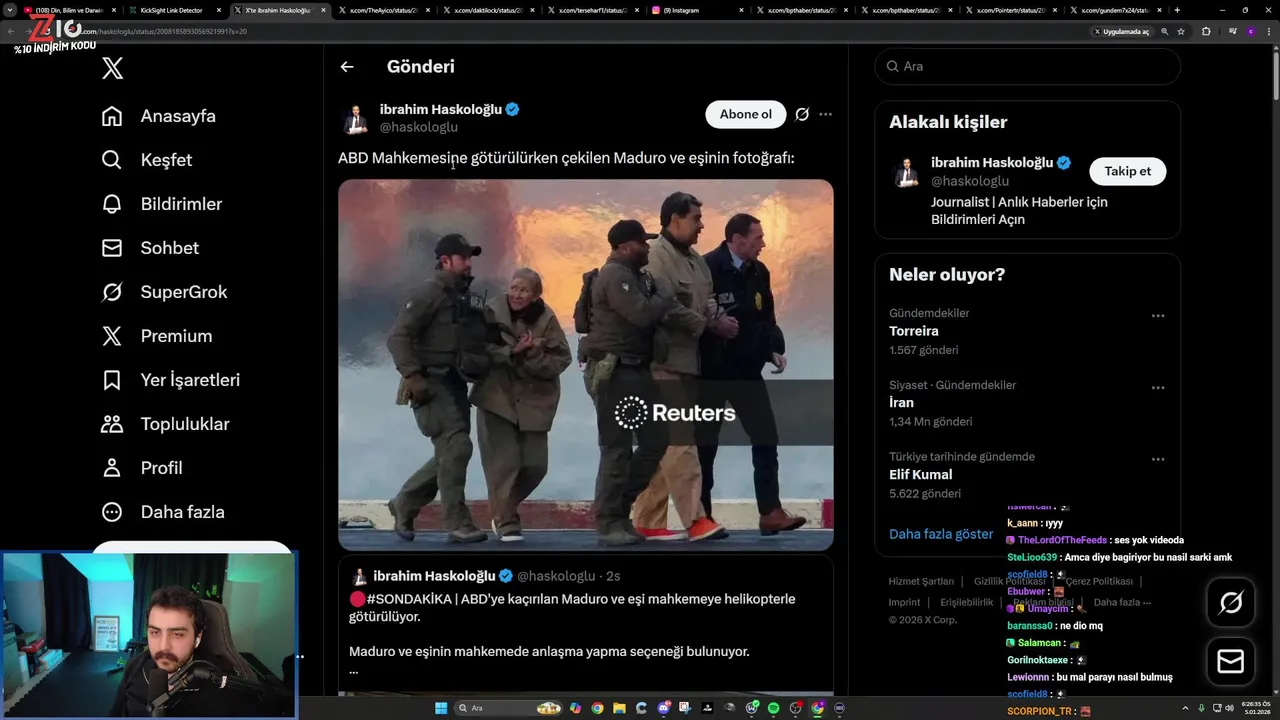Open the Keşfet explore page
The height and width of the screenshot is (720, 1280).
pyautogui.click(x=147, y=160)
